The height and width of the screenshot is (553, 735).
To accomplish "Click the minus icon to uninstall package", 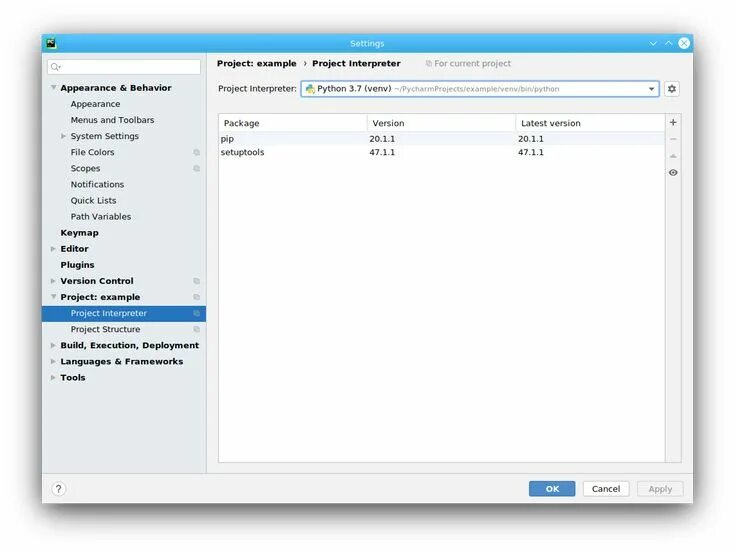I will tap(673, 139).
